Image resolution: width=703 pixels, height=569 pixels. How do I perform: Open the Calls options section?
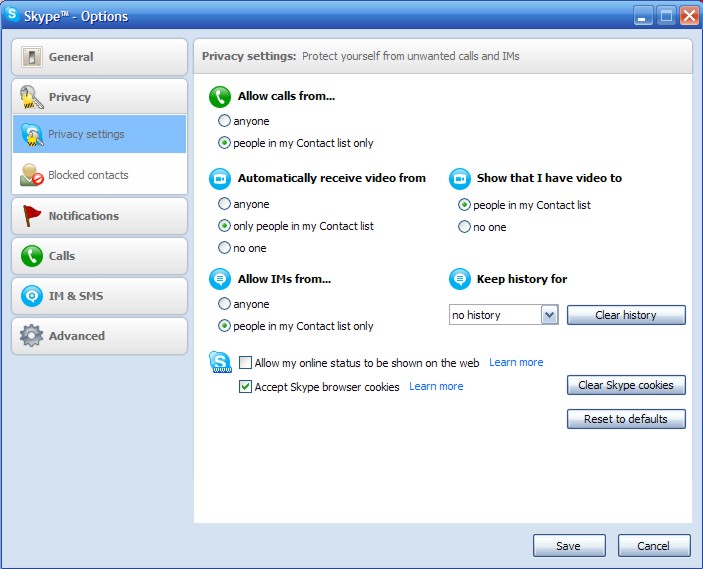[100, 256]
